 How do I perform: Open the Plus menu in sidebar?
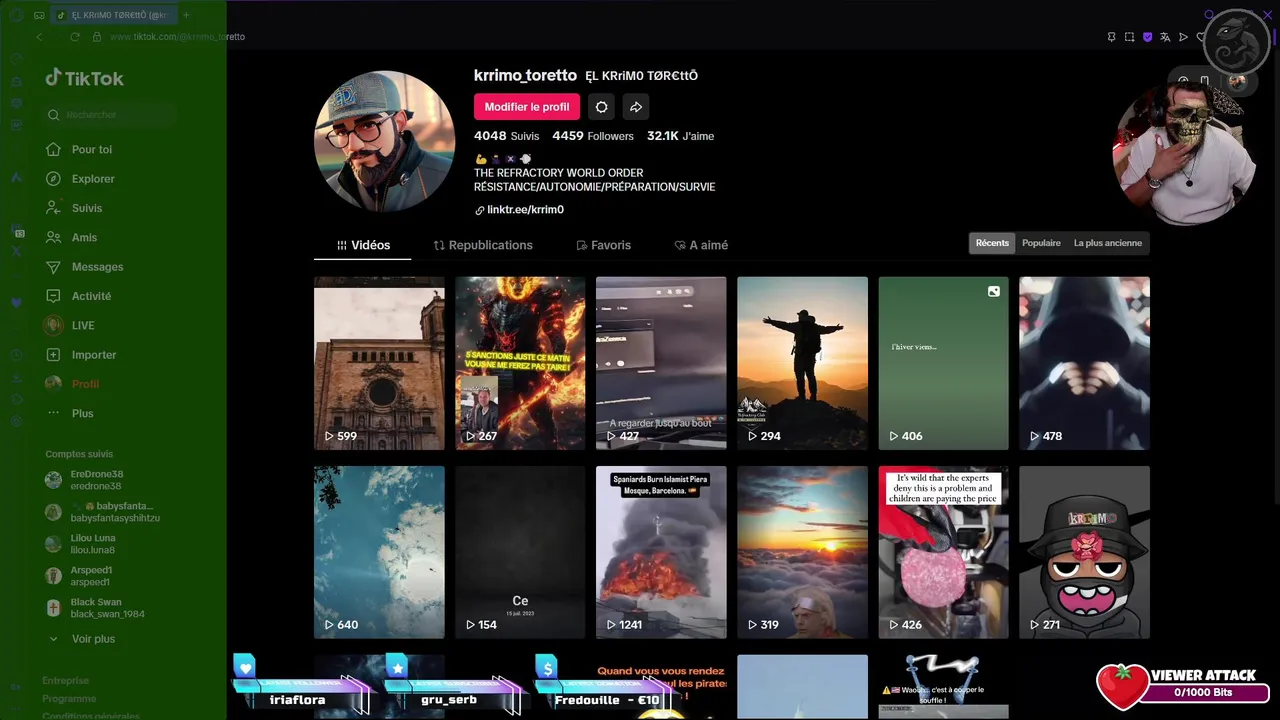(69, 413)
